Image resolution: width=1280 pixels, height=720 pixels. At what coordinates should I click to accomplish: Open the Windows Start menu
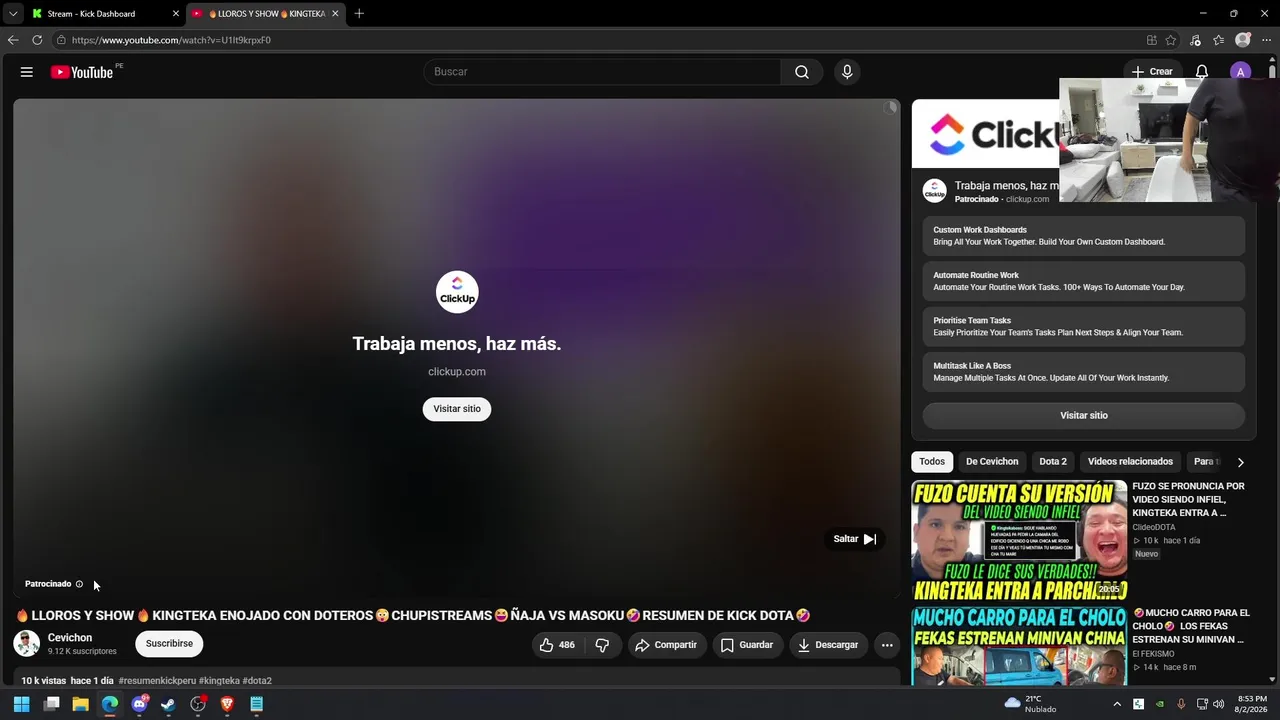[22, 704]
